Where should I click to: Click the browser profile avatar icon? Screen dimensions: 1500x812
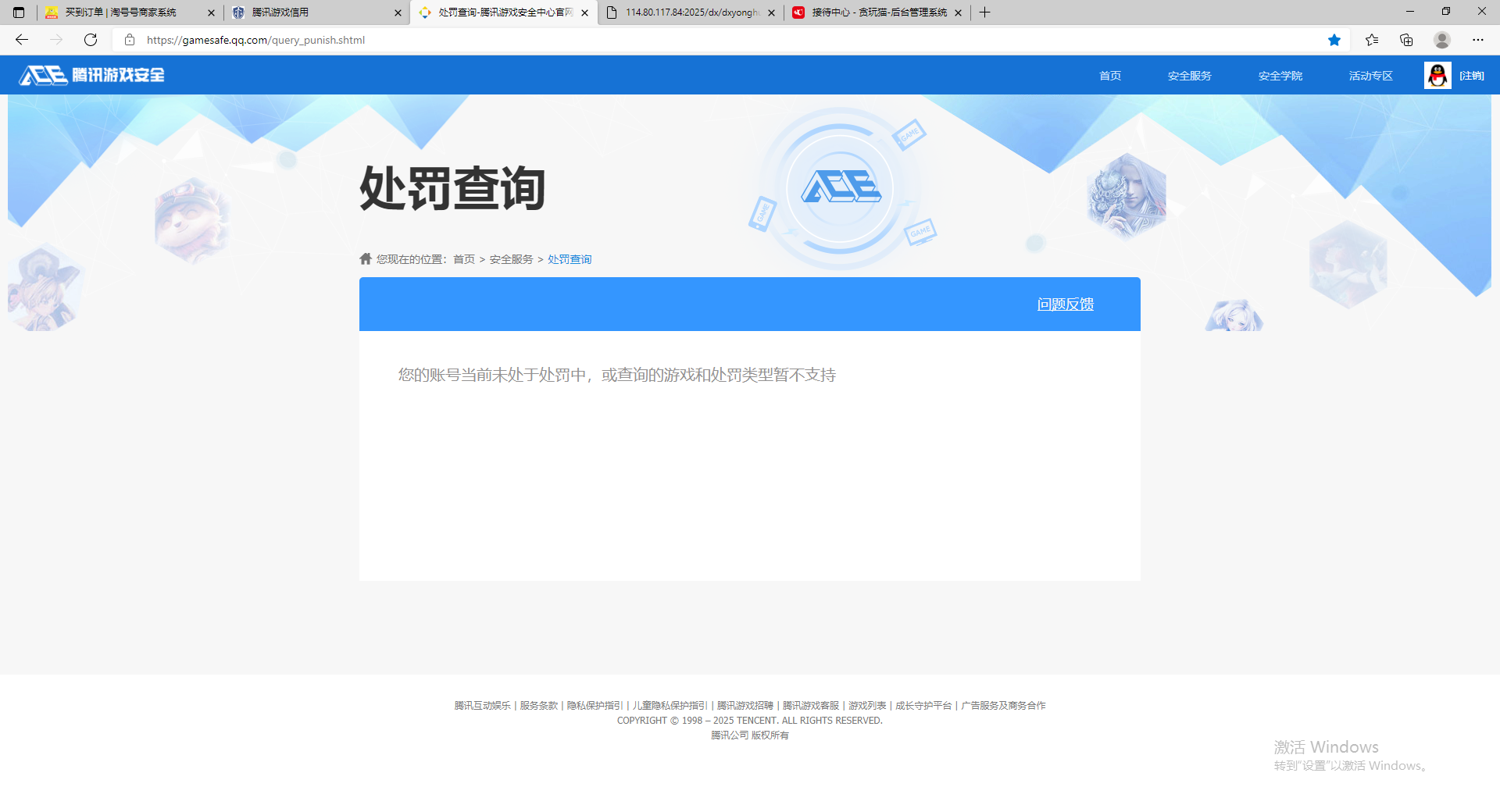(x=1443, y=40)
